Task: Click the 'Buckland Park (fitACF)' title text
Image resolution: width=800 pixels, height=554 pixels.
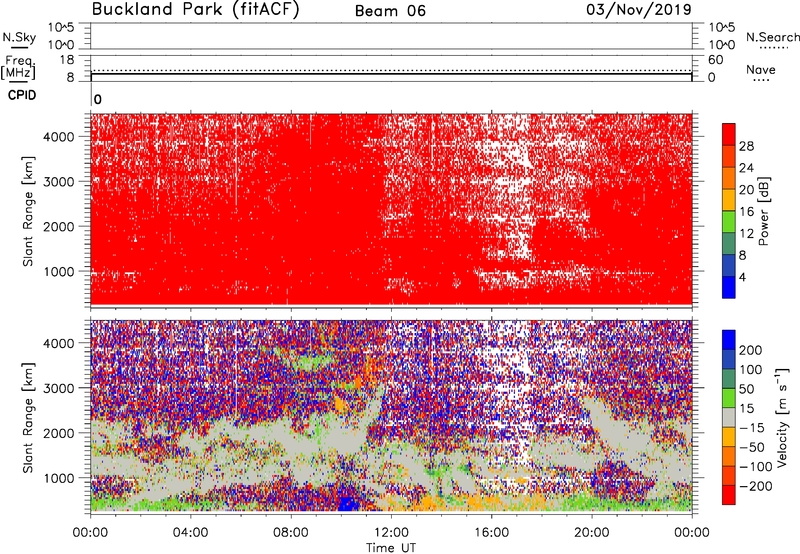Action: 195,10
